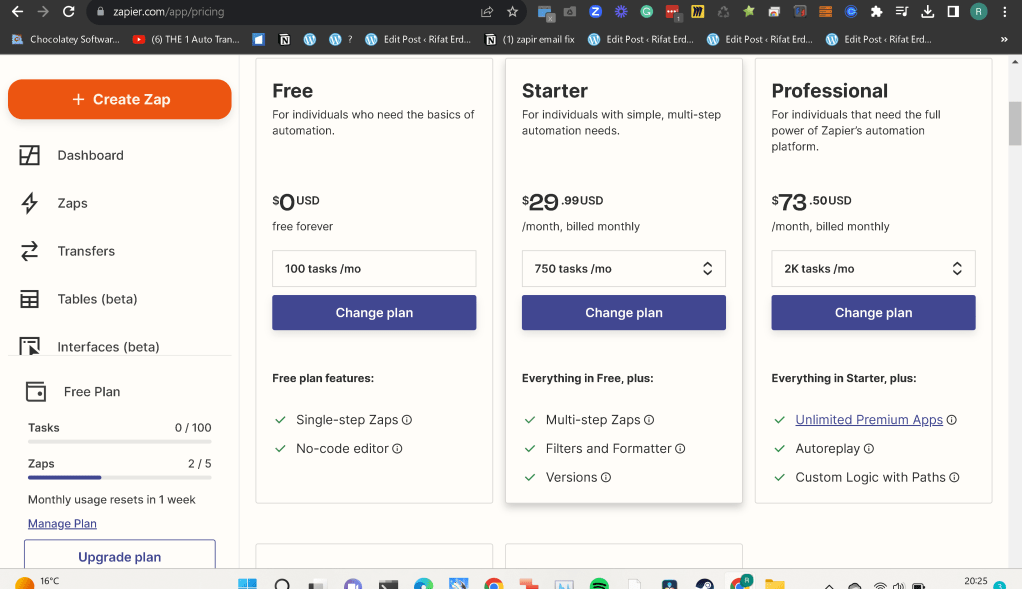Open the Windows Start button
Screen dimensions: 1022x589
pyautogui.click(x=247, y=584)
